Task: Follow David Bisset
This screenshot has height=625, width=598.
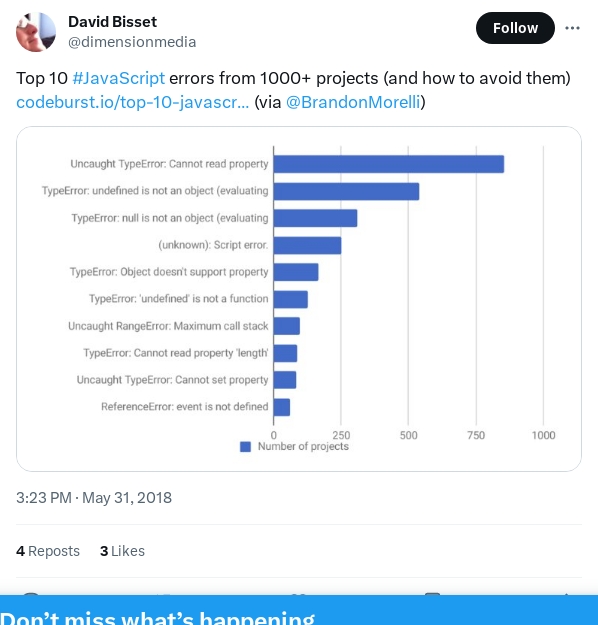Action: pos(515,28)
